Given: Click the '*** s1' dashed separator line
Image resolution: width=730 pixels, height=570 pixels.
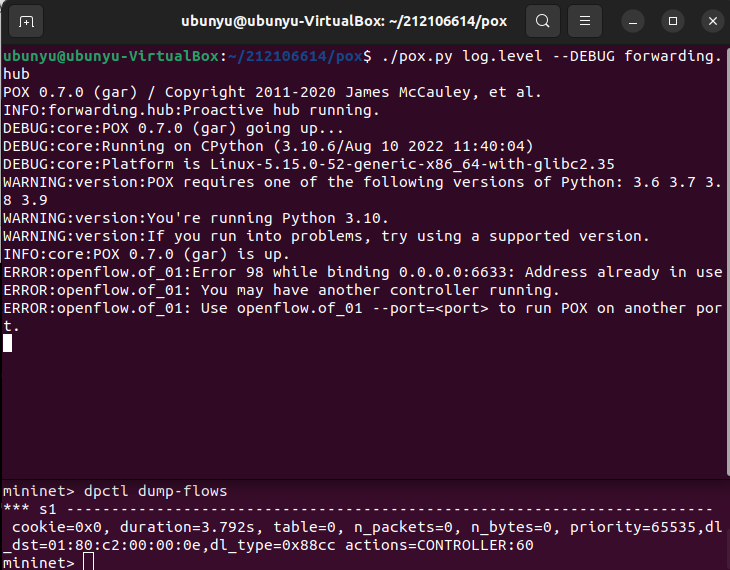Looking at the screenshot, I should pos(358,509).
